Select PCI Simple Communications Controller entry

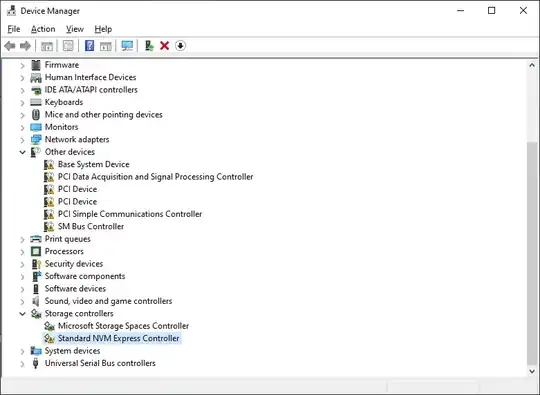[130, 214]
